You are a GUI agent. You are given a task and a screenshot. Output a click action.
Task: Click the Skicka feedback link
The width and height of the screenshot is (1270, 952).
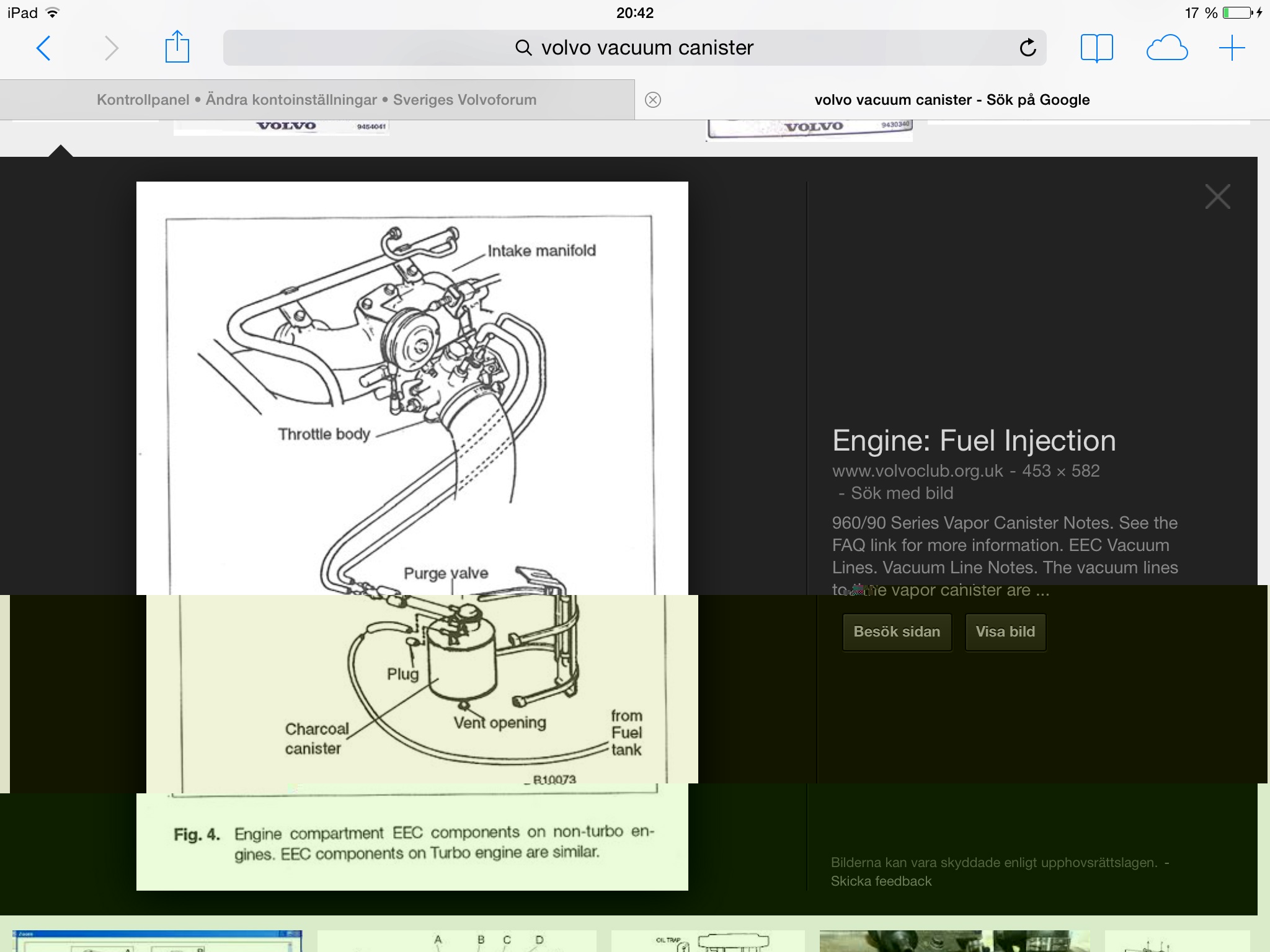pos(881,881)
